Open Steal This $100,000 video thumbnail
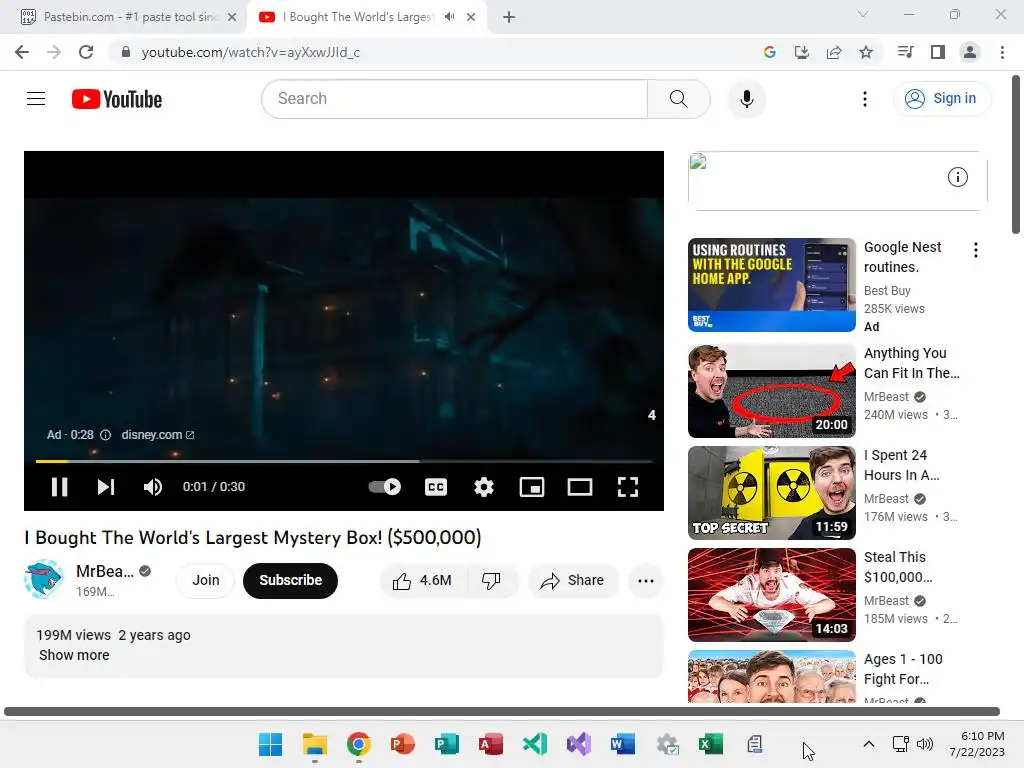1024x768 pixels. (x=771, y=594)
